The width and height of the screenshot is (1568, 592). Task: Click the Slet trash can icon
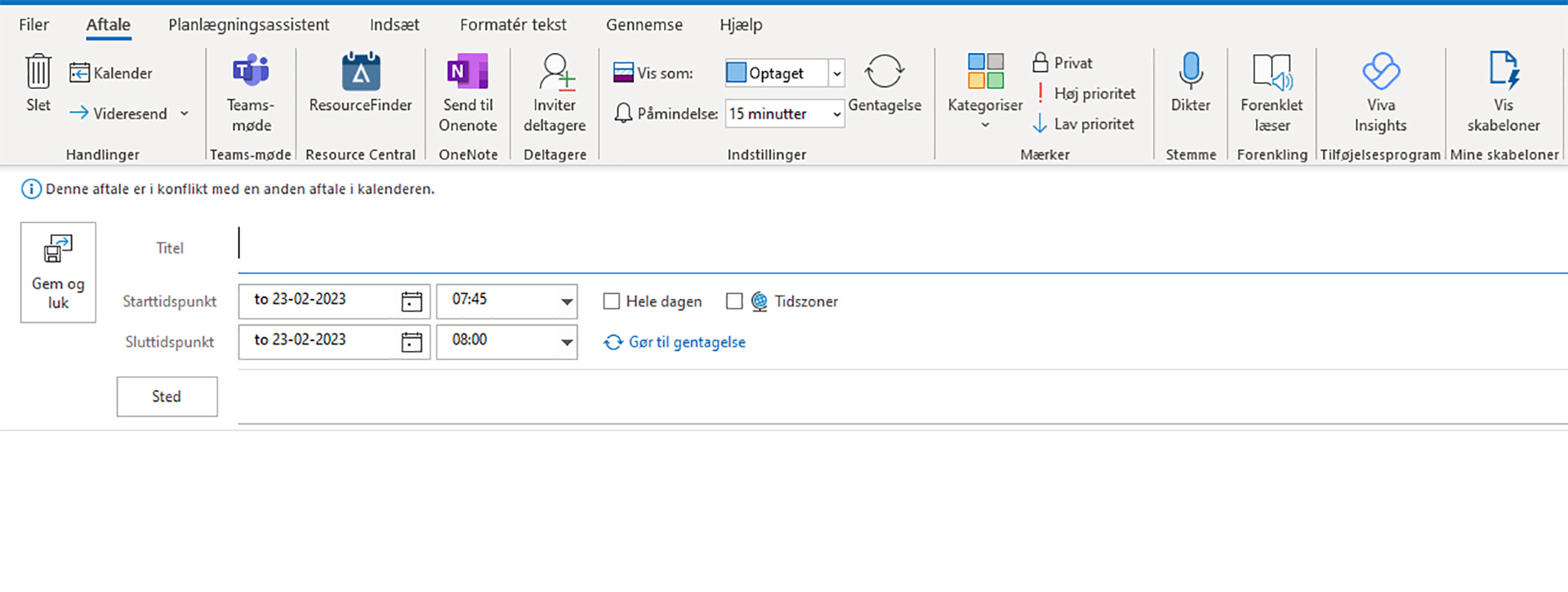click(38, 73)
